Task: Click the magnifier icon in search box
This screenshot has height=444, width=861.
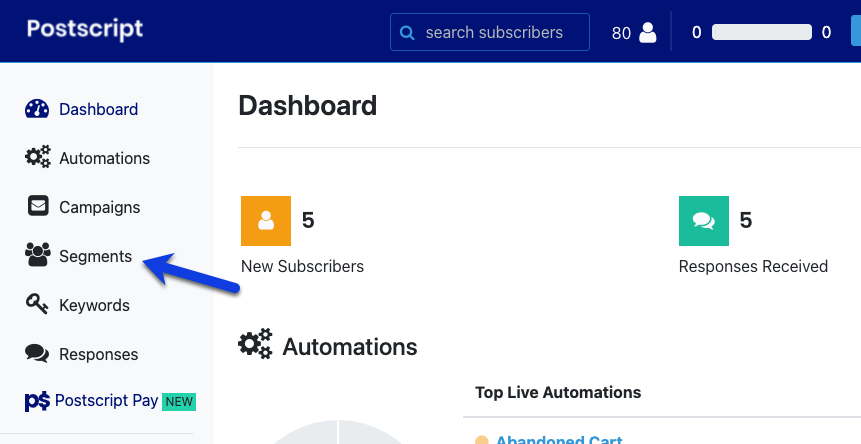Action: (x=407, y=33)
